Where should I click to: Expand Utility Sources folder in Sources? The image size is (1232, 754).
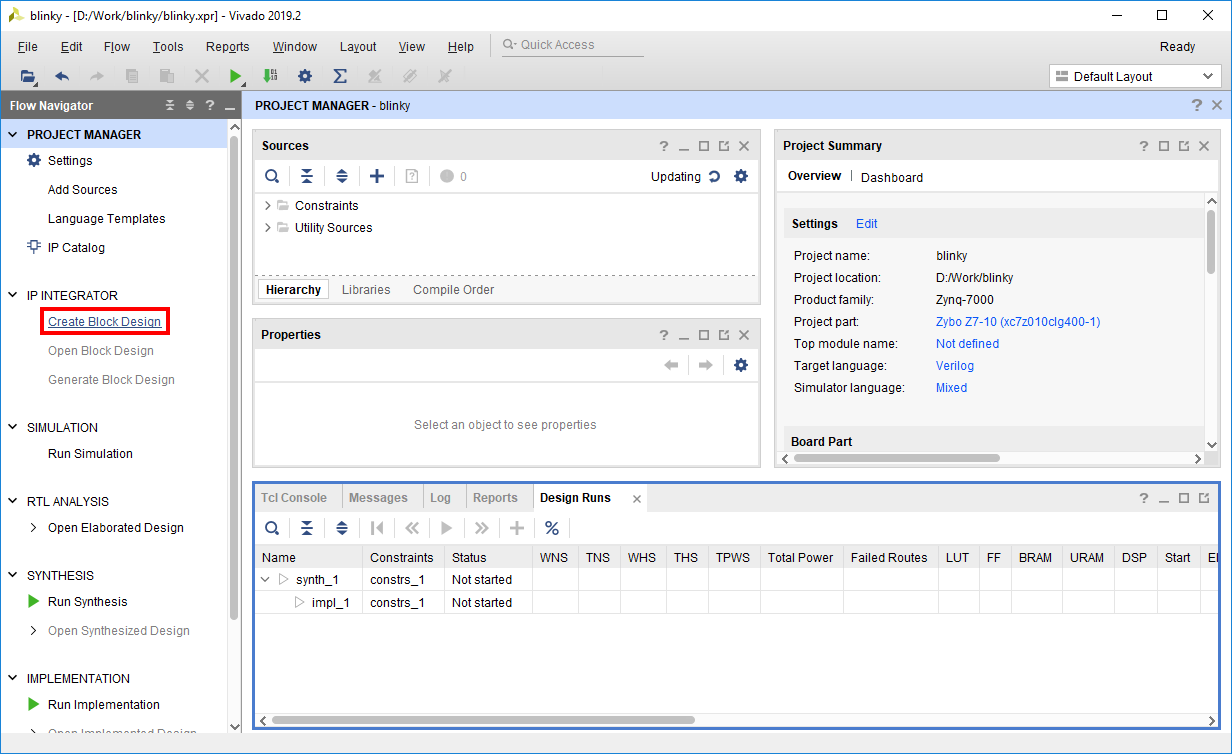[267, 228]
